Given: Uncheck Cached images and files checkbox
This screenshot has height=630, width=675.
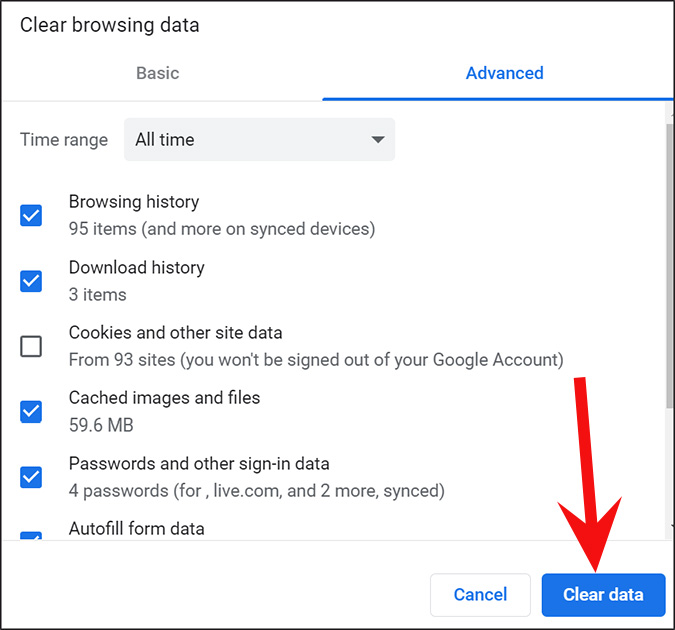Looking at the screenshot, I should [x=31, y=412].
